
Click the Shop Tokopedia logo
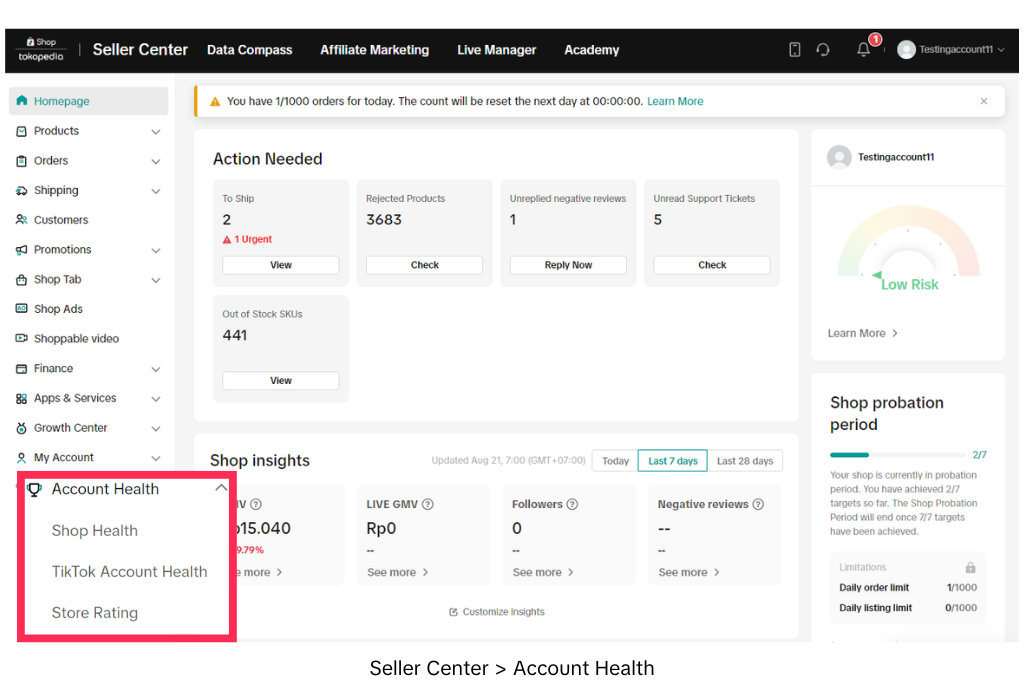coord(41,50)
